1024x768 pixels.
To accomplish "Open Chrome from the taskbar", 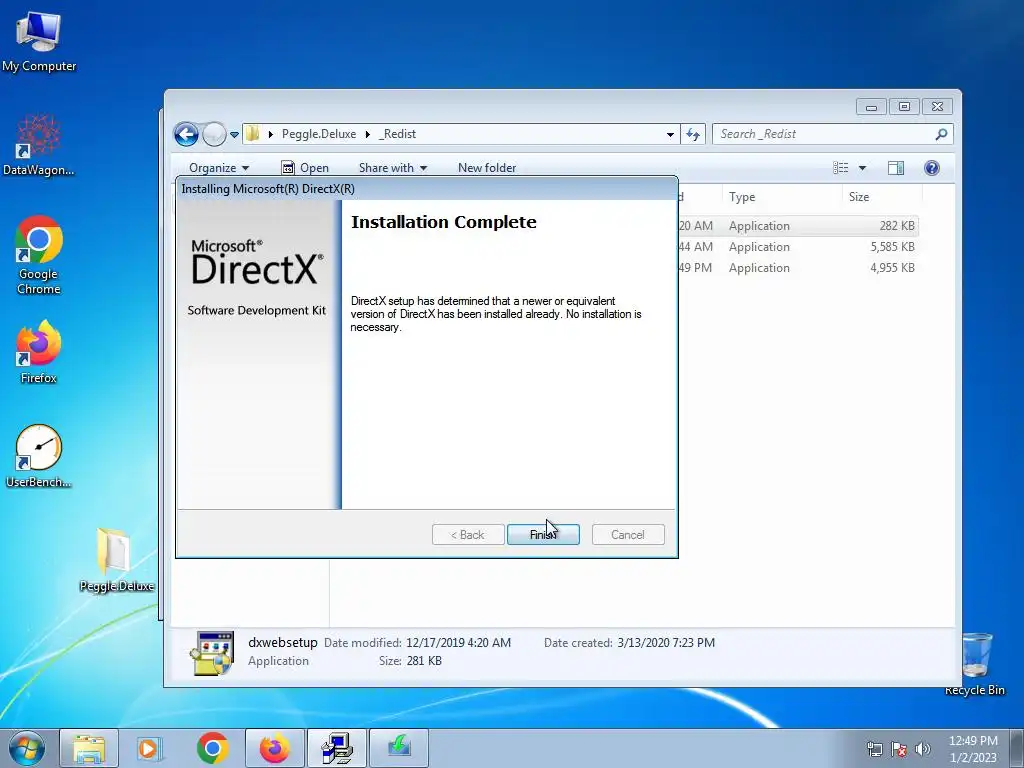I will [212, 748].
